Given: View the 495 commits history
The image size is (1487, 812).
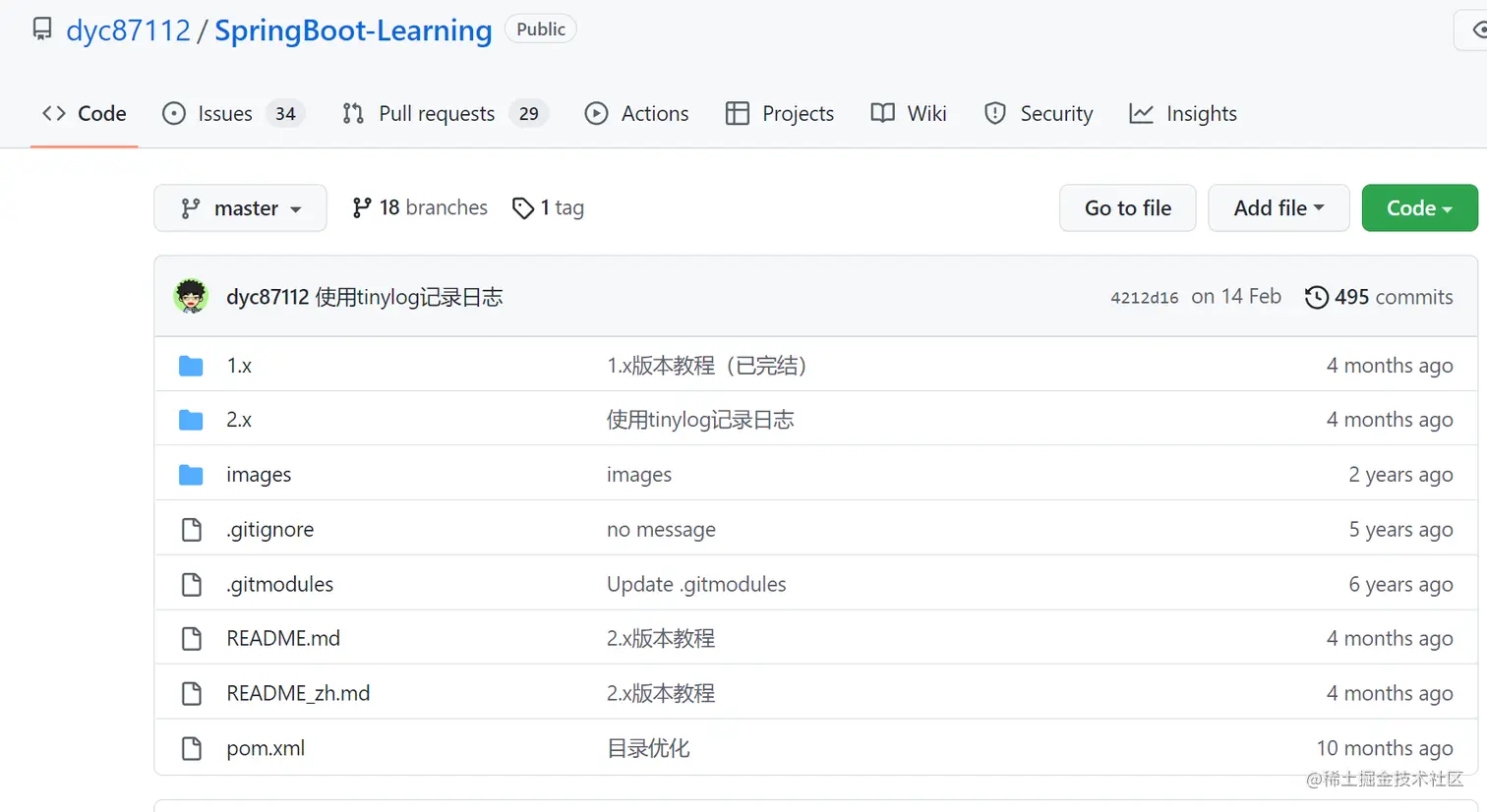Looking at the screenshot, I should click(1379, 297).
